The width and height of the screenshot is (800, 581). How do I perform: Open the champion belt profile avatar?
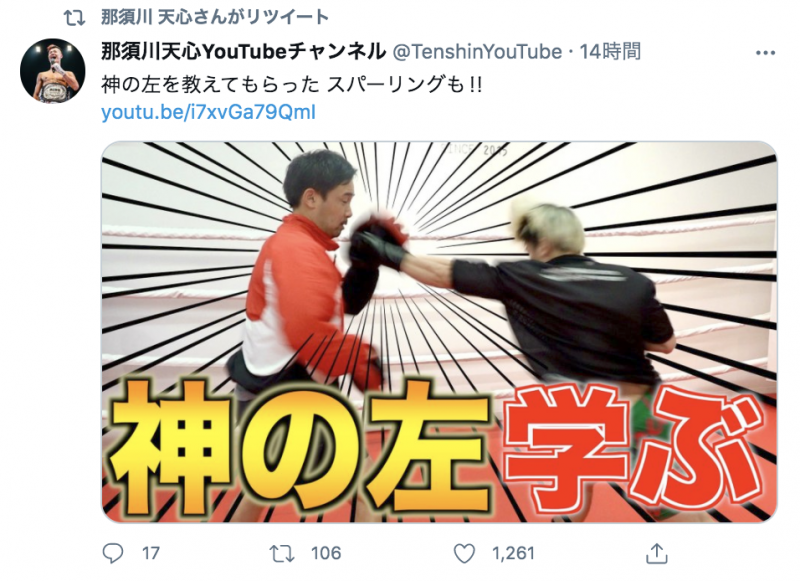pyautogui.click(x=53, y=70)
